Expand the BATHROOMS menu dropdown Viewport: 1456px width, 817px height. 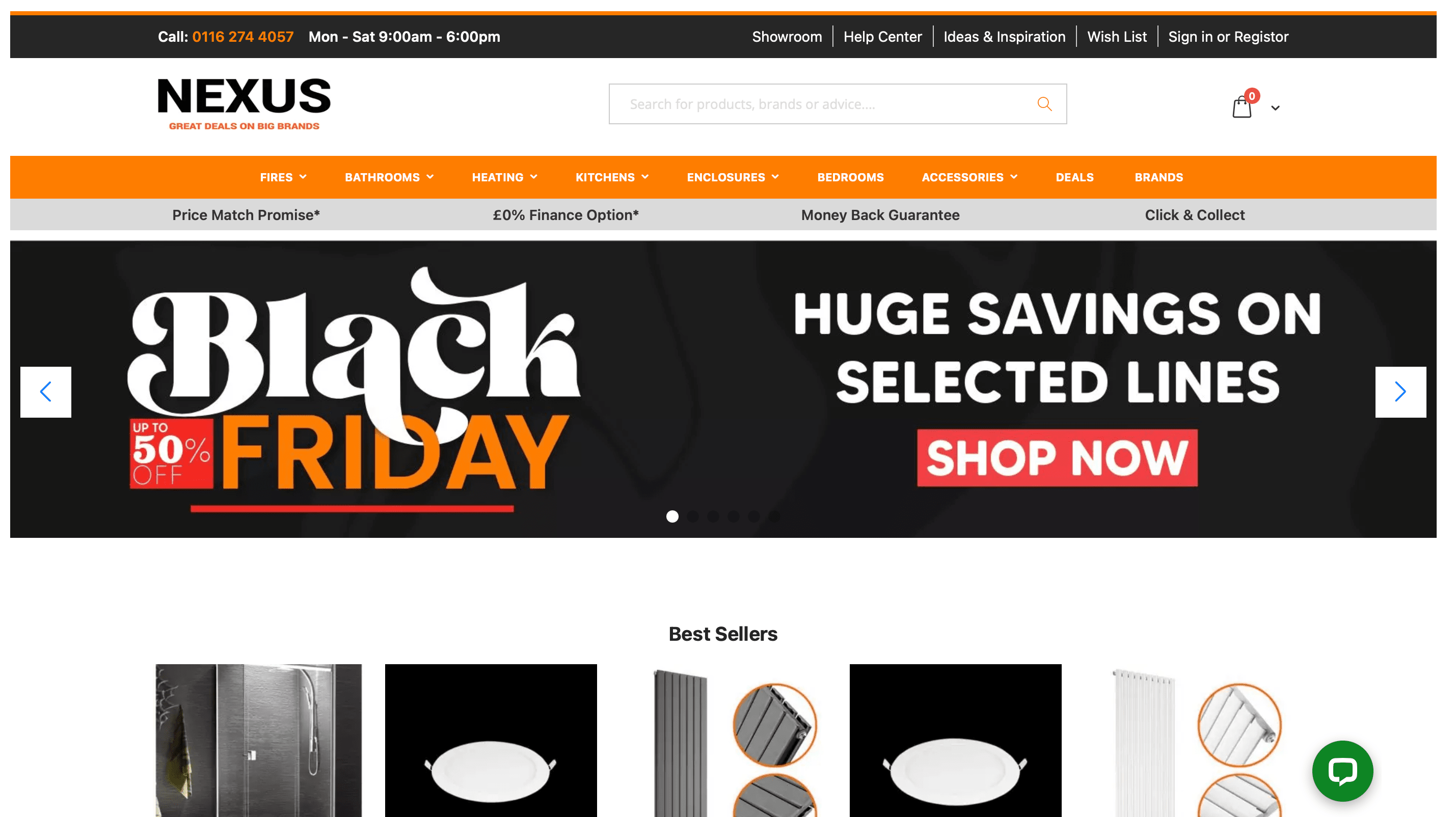tap(389, 177)
